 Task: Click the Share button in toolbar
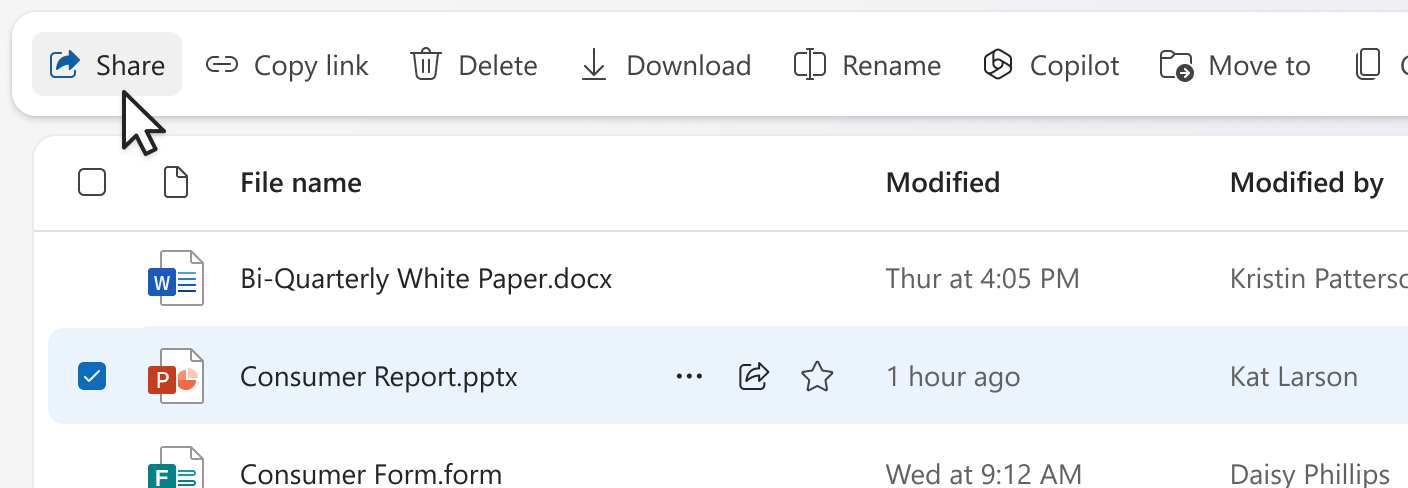pos(107,65)
